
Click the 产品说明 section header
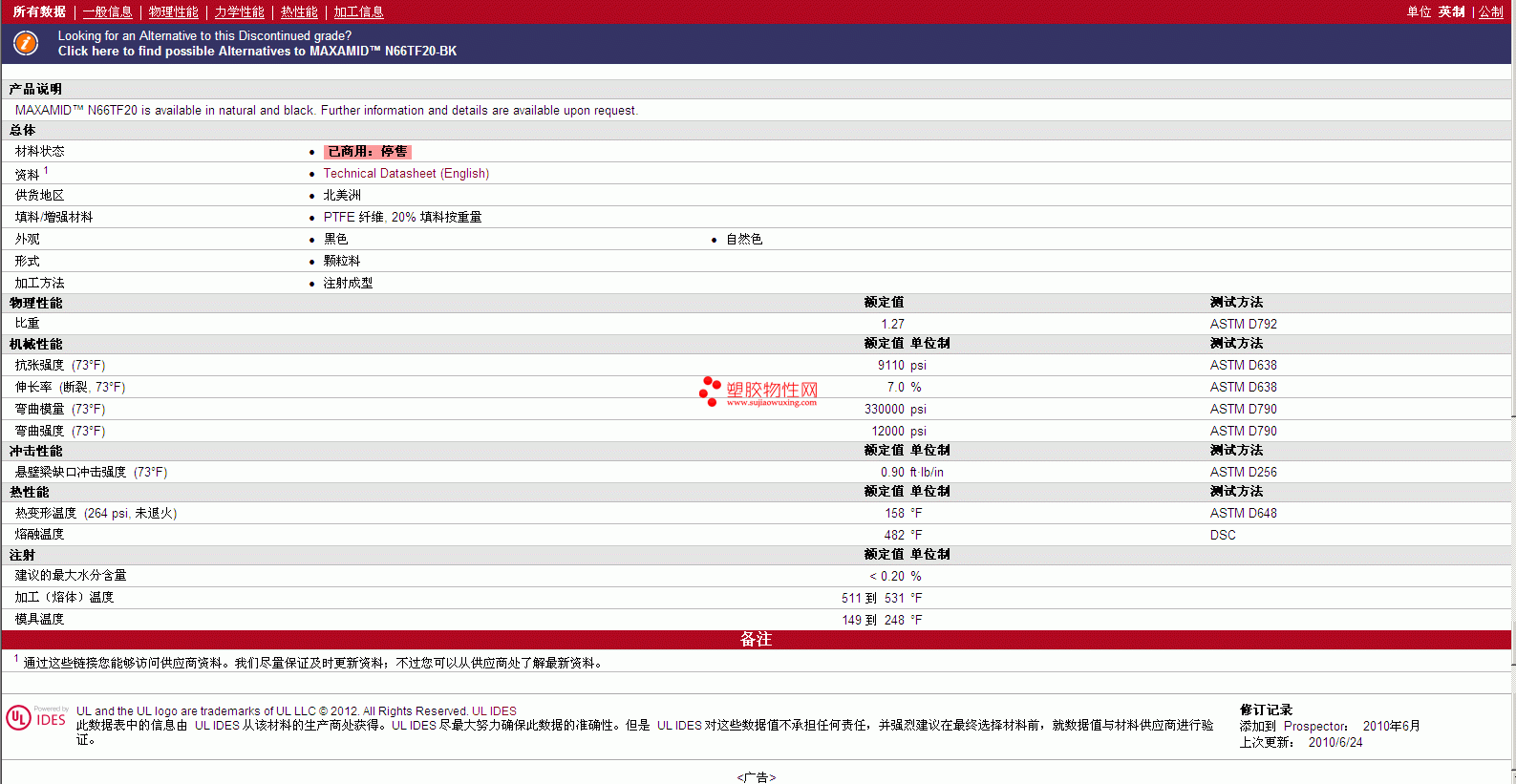(x=35, y=89)
